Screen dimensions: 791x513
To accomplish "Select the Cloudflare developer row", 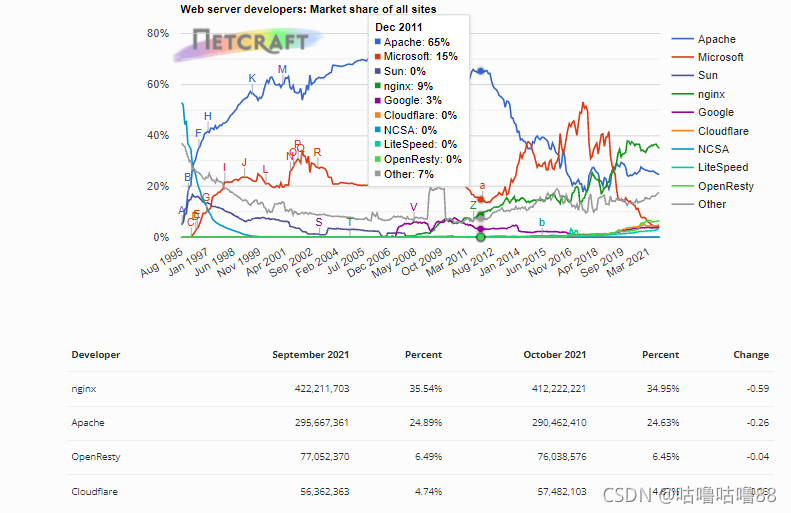I will pos(420,491).
